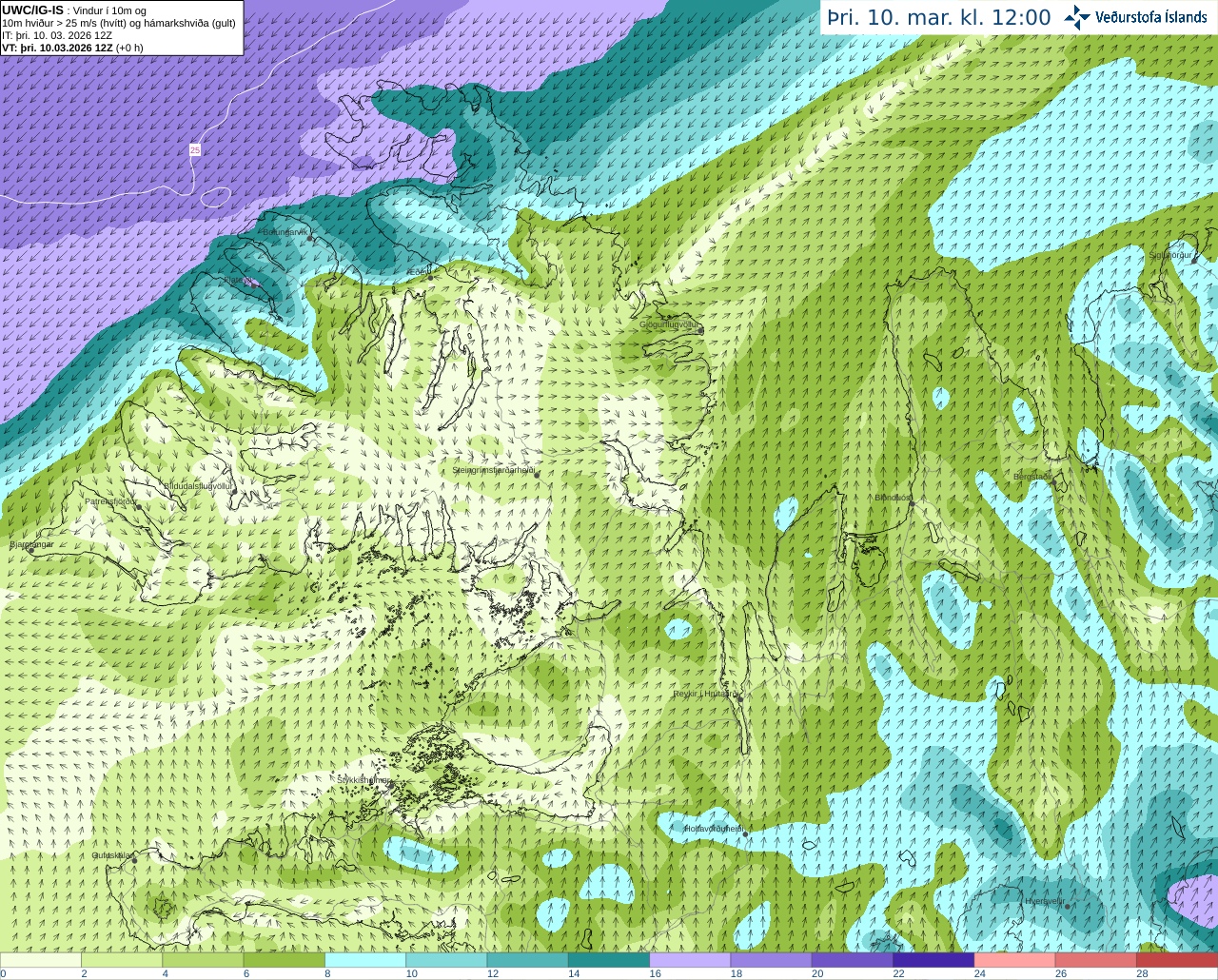Click the legend scale value '24'

(x=980, y=973)
